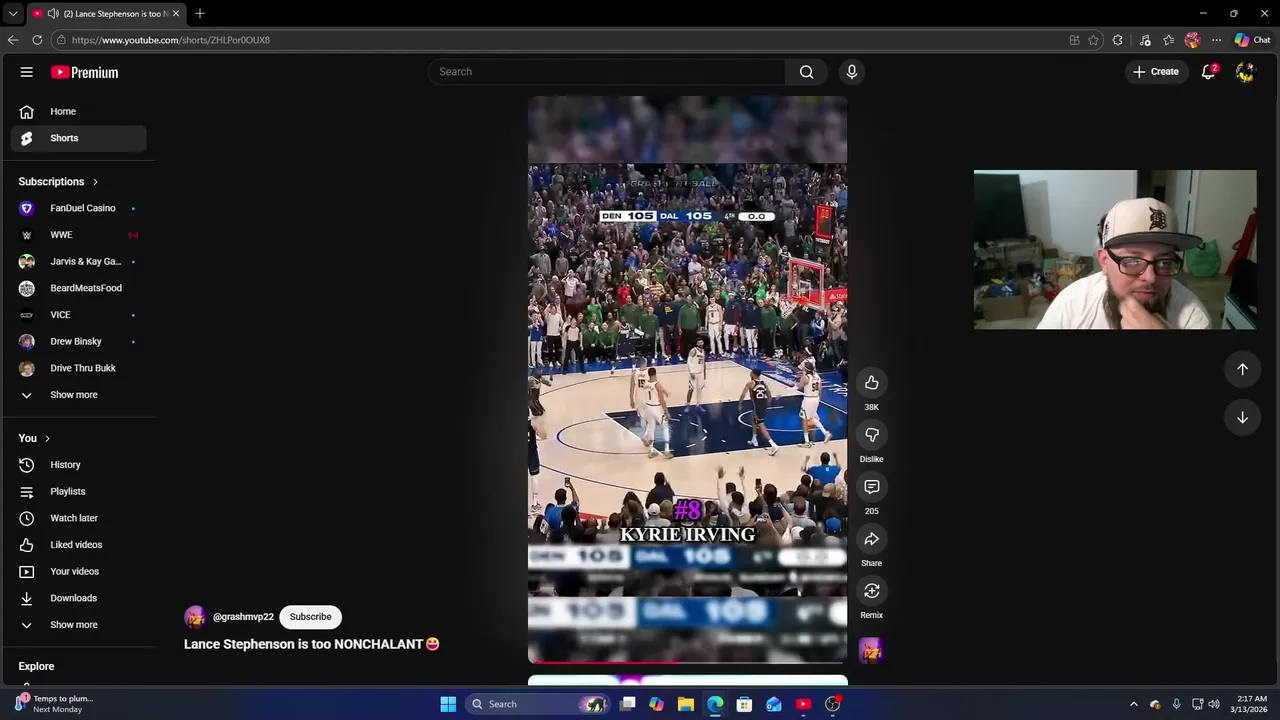Image resolution: width=1280 pixels, height=720 pixels.
Task: Share this Short
Action: [871, 539]
